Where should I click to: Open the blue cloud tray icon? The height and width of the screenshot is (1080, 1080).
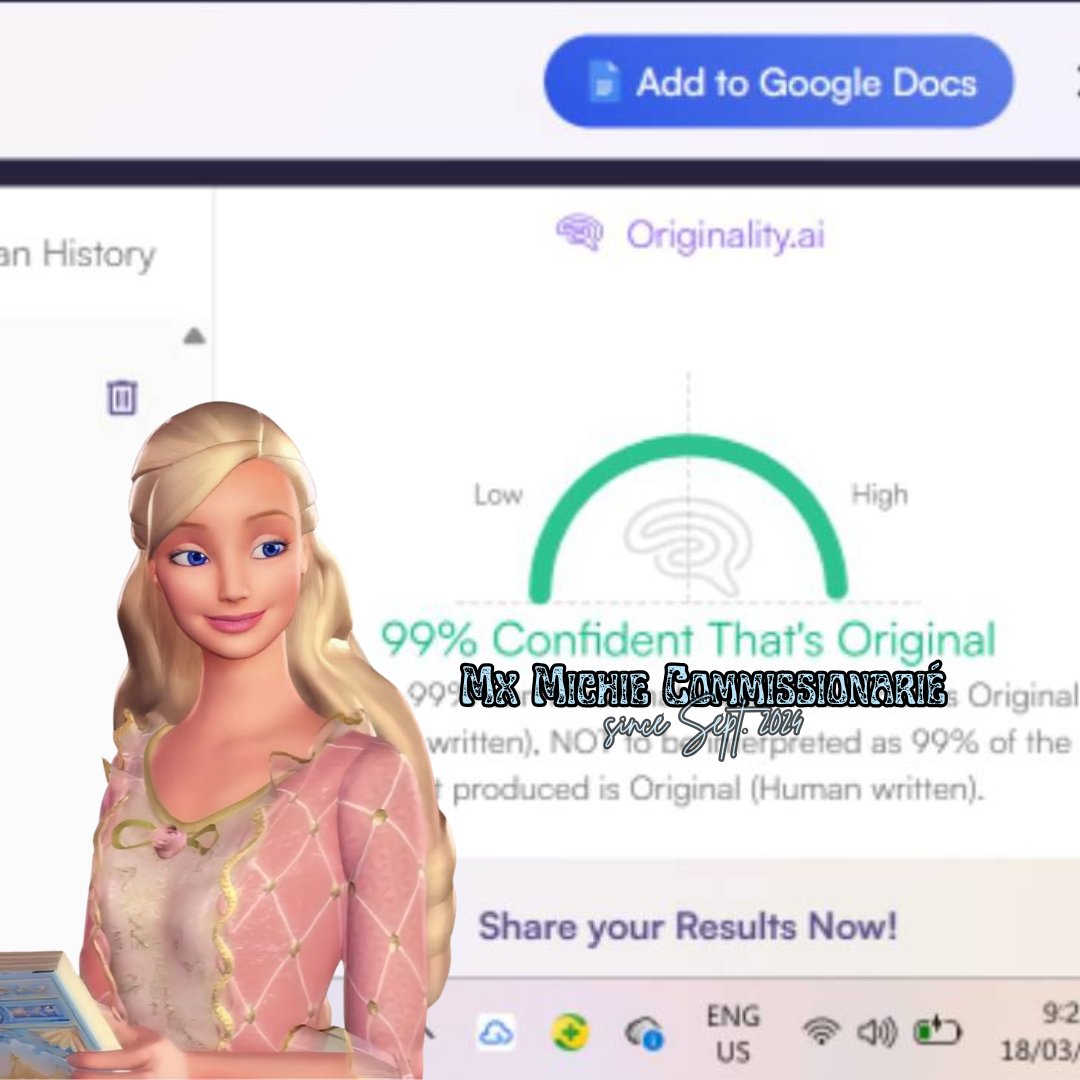coord(496,1033)
